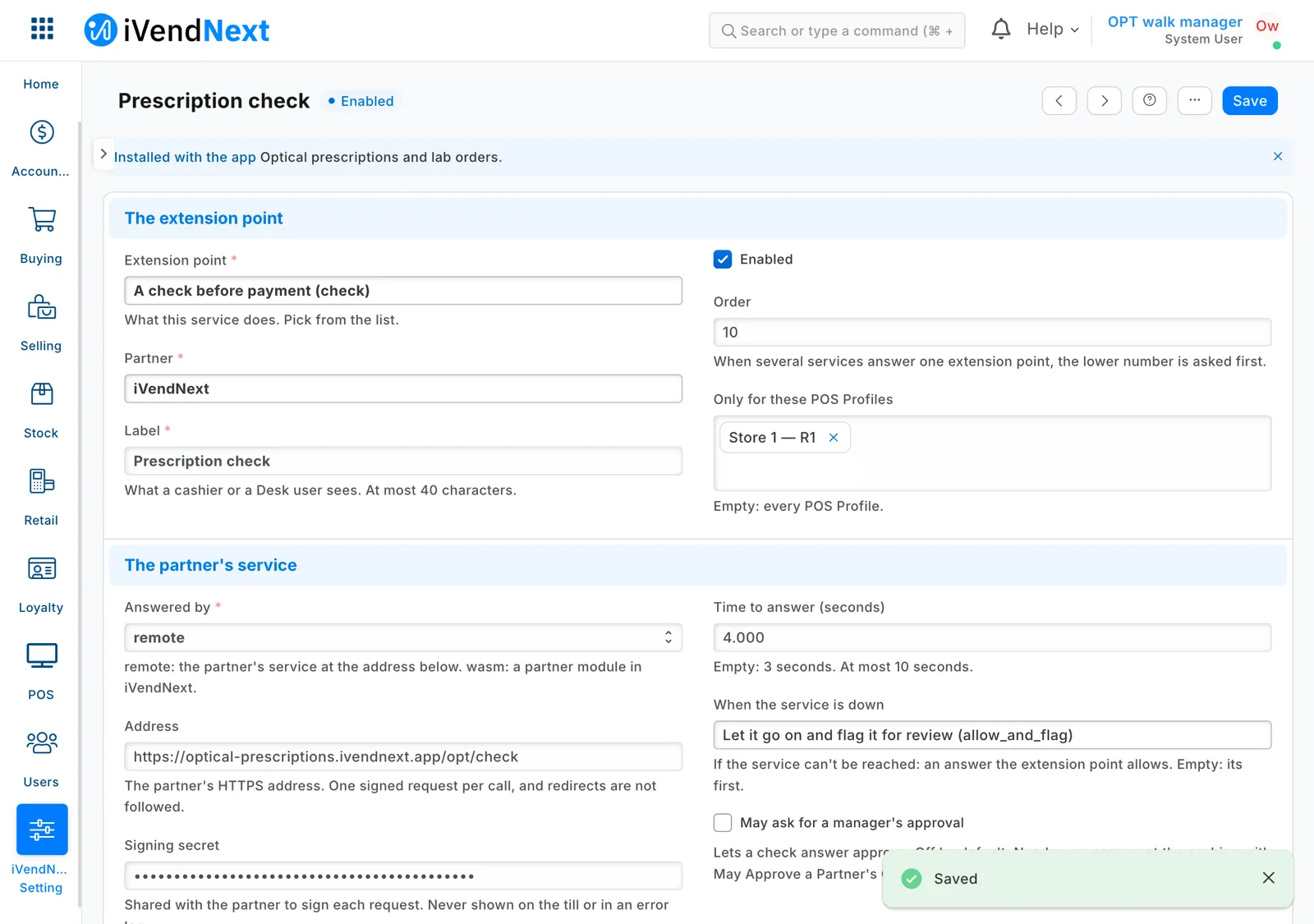Open the Selling module
This screenshot has width=1314, height=924.
[41, 323]
